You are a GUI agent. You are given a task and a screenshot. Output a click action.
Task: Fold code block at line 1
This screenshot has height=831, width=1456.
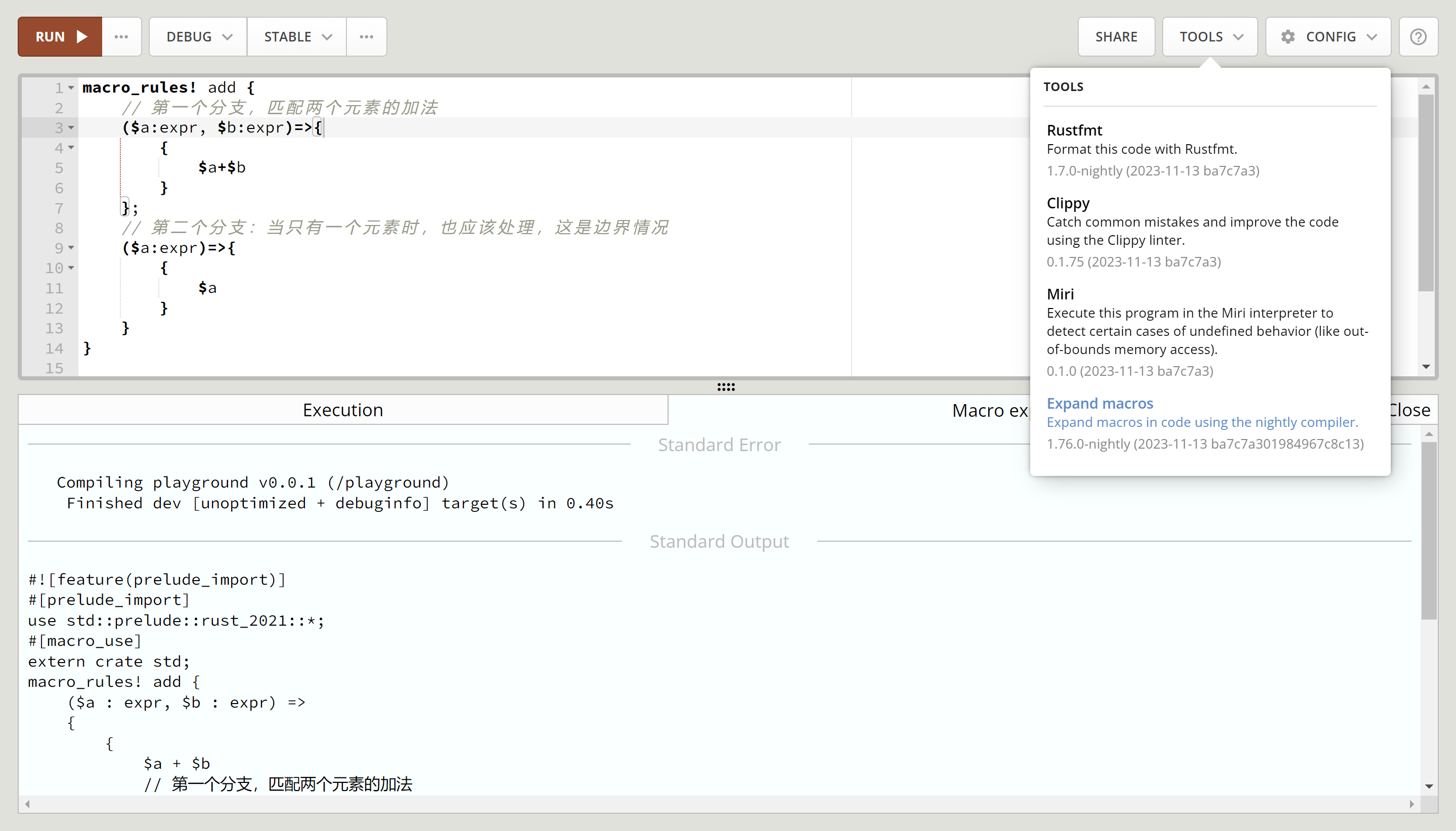tap(71, 88)
